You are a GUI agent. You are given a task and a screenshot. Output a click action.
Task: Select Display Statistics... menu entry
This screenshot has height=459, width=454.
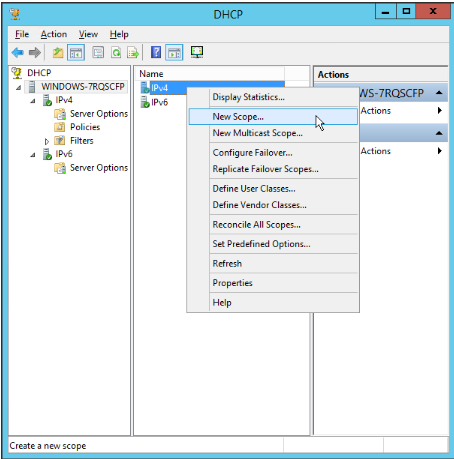(248, 97)
